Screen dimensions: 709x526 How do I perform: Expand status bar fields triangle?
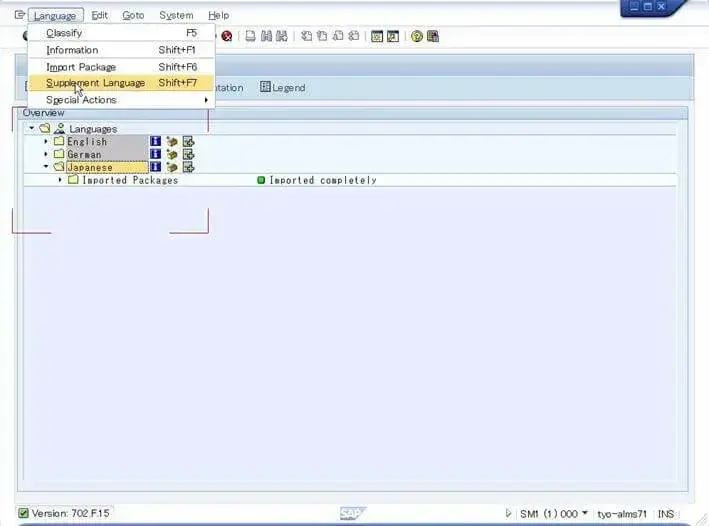pyautogui.click(x=508, y=513)
